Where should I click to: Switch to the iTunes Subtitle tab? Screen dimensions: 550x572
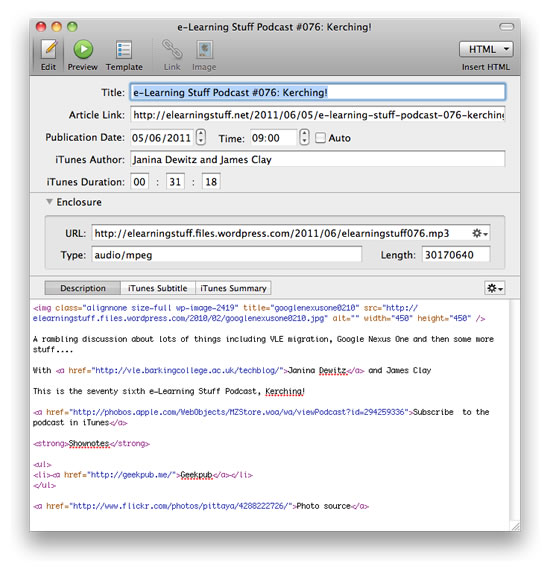coord(158,288)
